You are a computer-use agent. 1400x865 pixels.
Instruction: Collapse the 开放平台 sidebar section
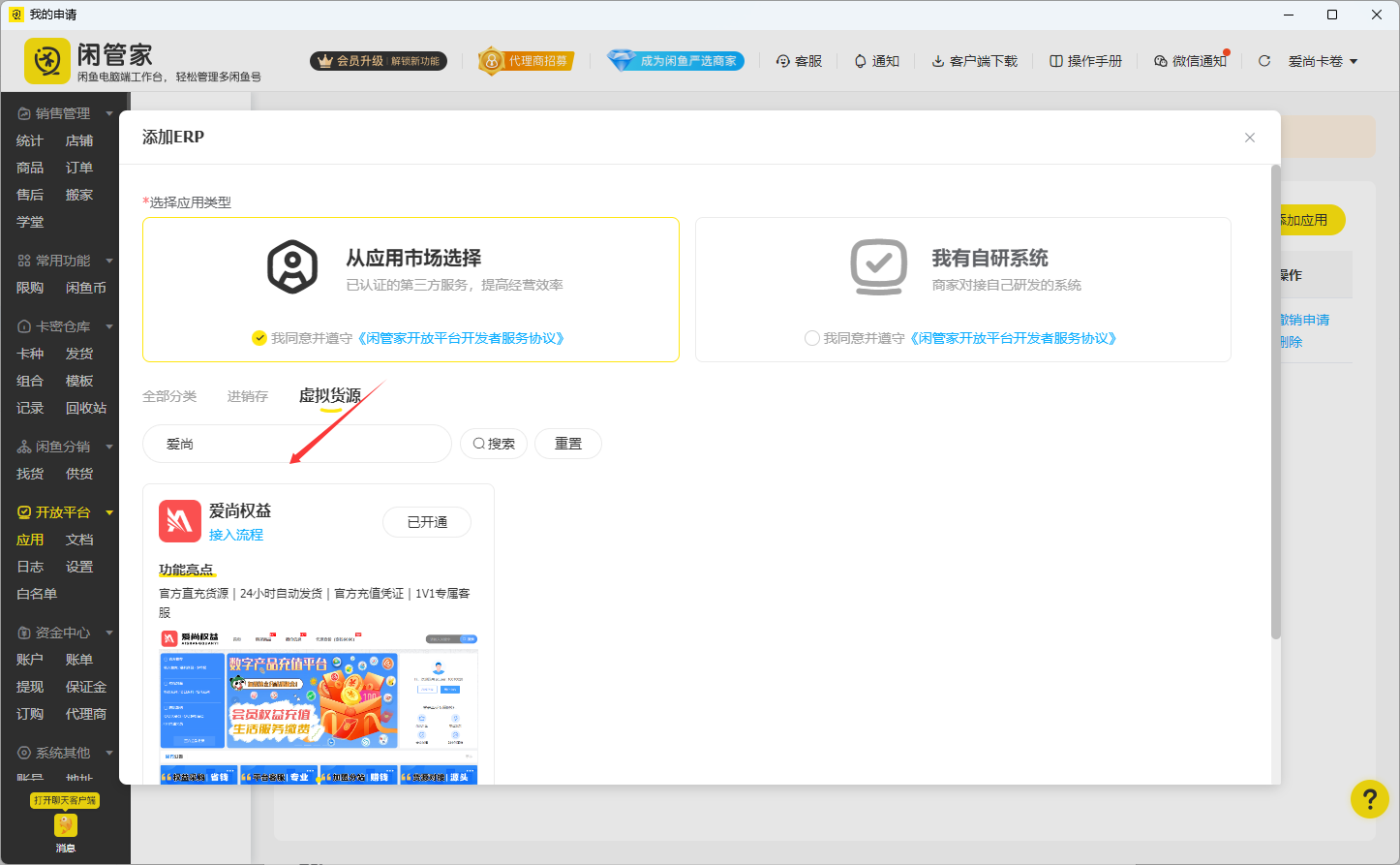[108, 511]
